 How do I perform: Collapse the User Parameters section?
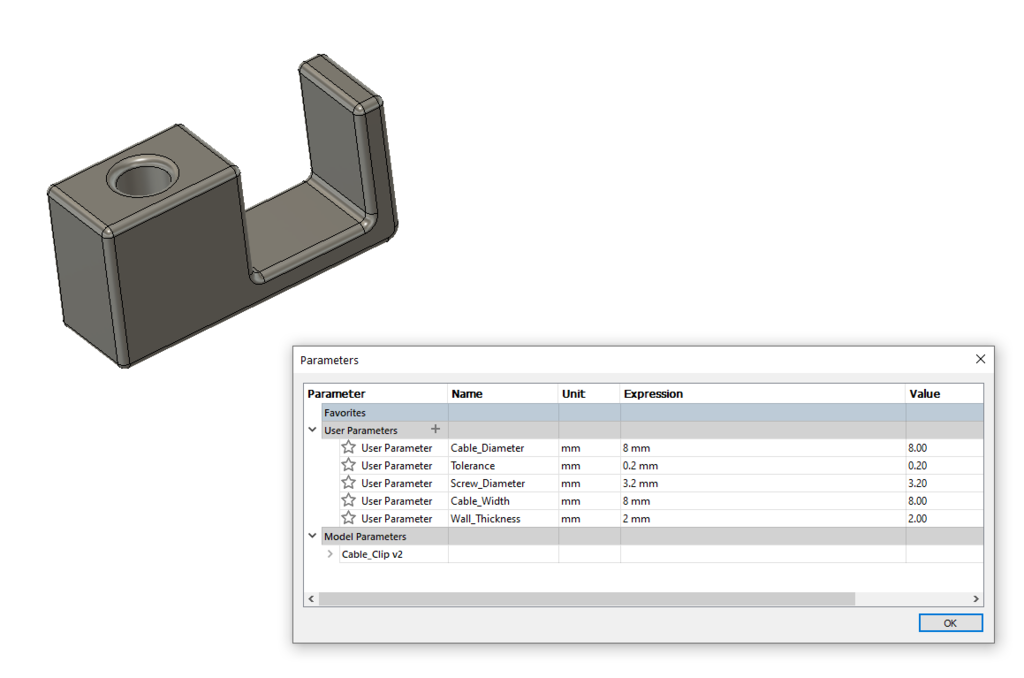pos(312,429)
